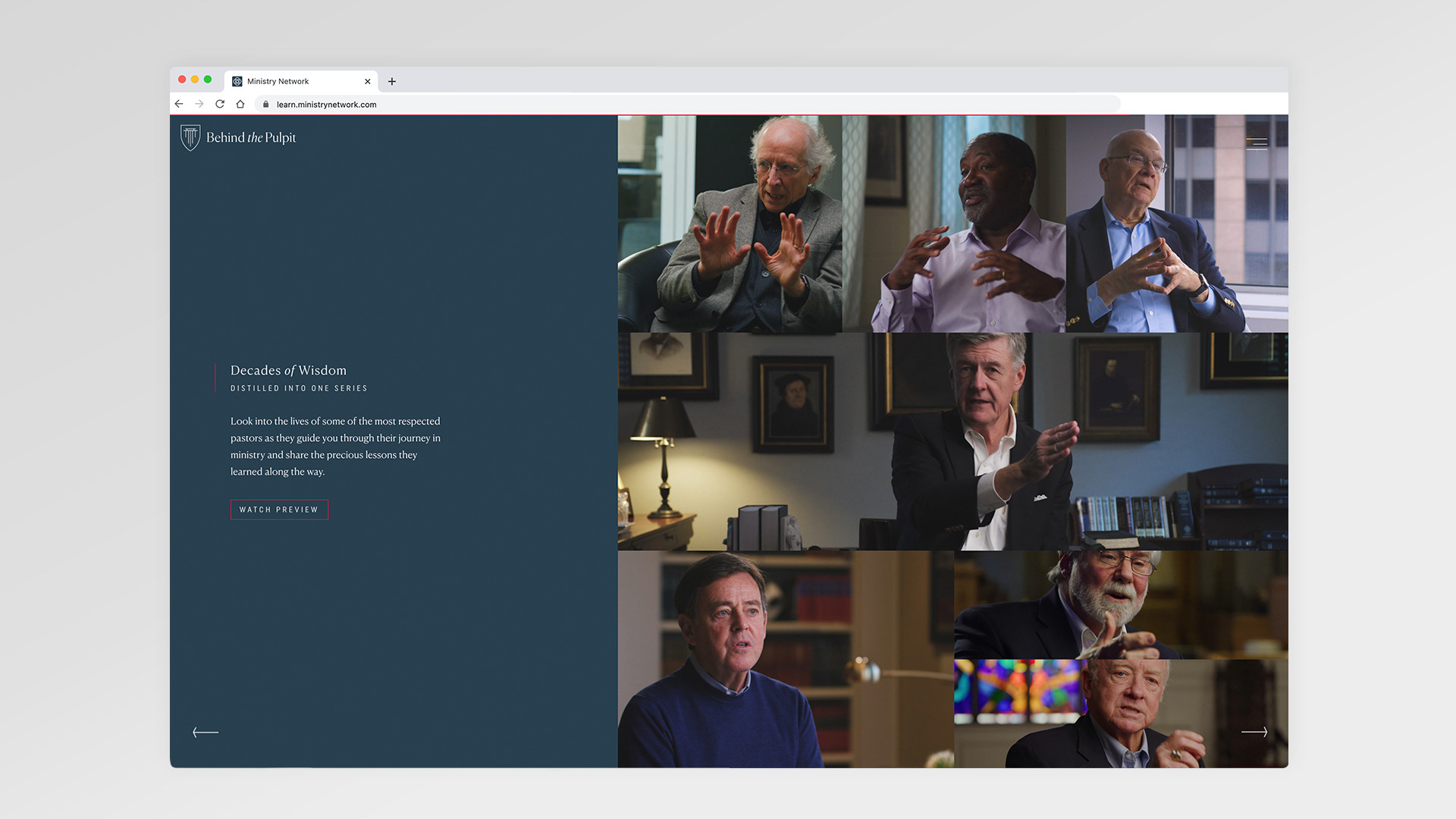Screen dimensions: 1456x819
Task: Go to next slide with right arrow
Action: point(1254,732)
